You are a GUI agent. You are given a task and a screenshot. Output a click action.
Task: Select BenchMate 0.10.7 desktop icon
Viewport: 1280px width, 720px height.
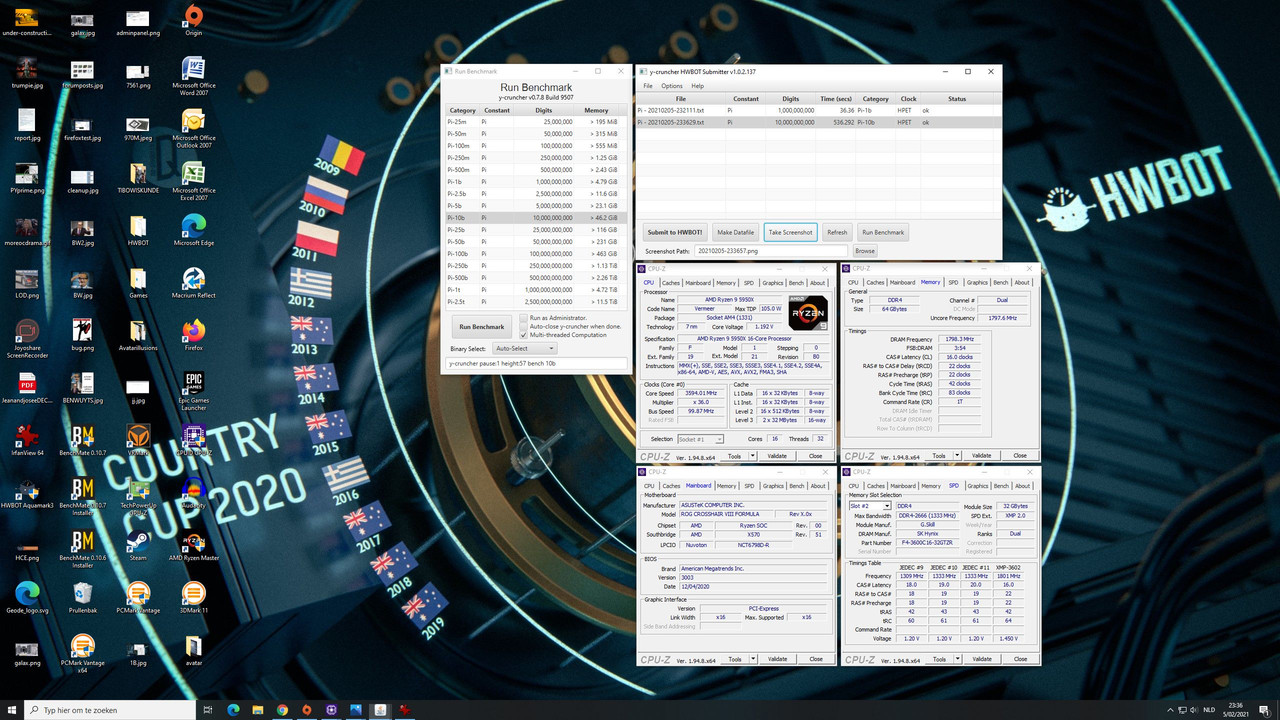pos(83,439)
